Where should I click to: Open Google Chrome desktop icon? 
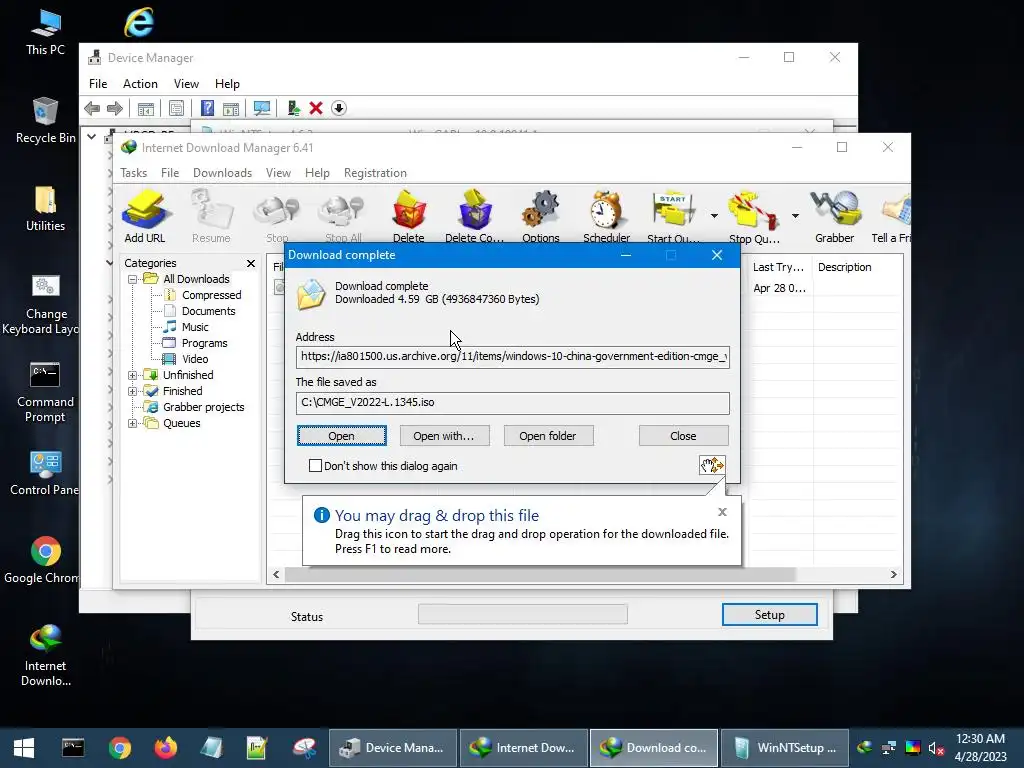tap(45, 560)
